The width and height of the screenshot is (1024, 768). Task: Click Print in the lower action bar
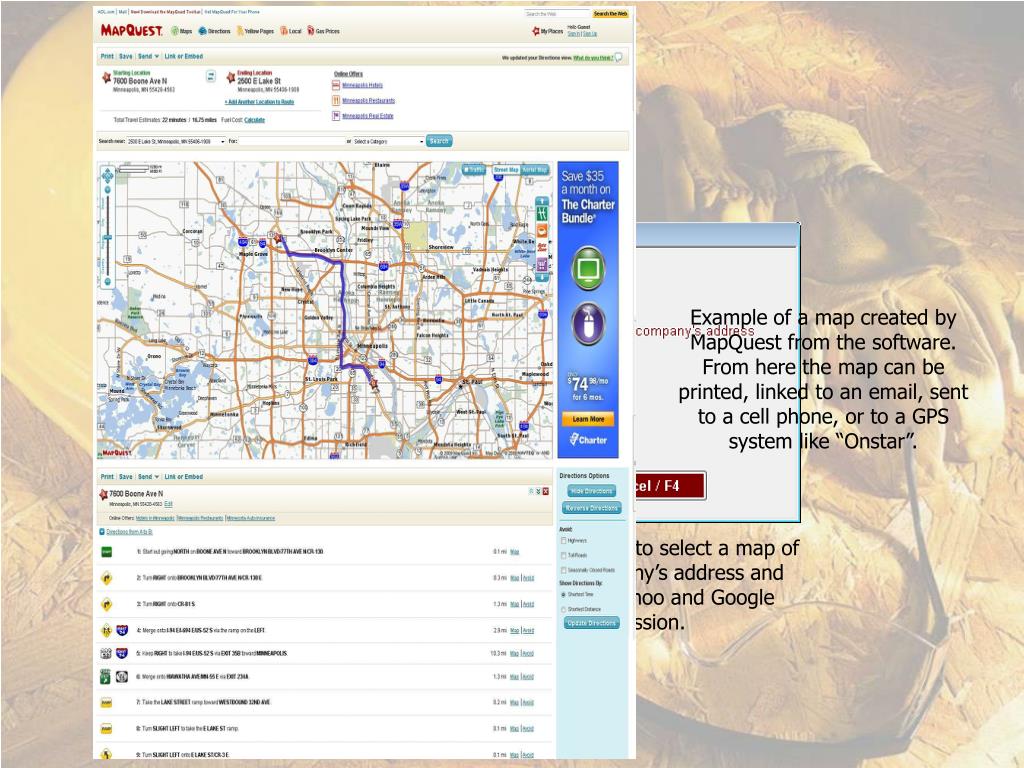click(x=107, y=477)
